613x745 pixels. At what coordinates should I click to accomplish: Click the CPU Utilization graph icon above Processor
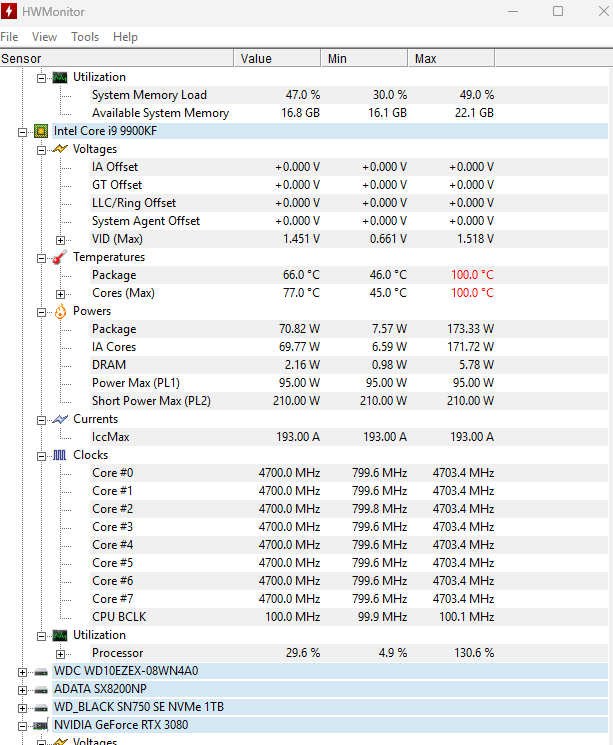click(x=60, y=635)
